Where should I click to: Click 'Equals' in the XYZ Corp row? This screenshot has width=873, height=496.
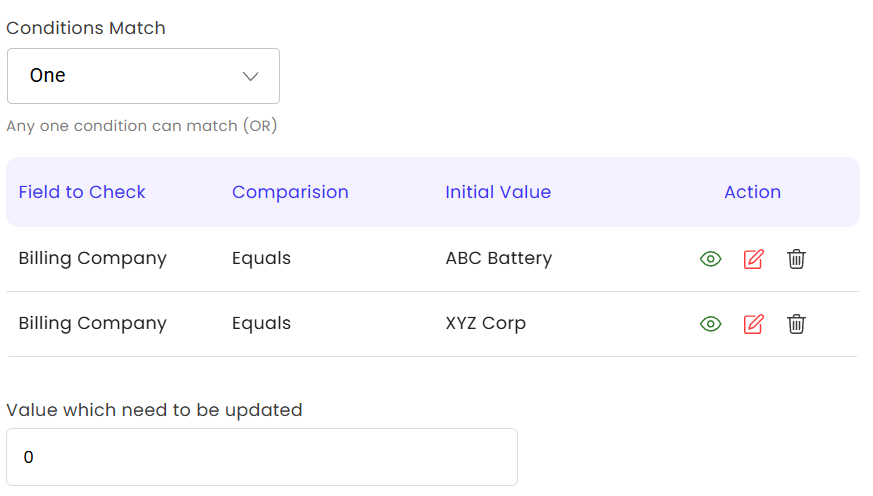261,323
